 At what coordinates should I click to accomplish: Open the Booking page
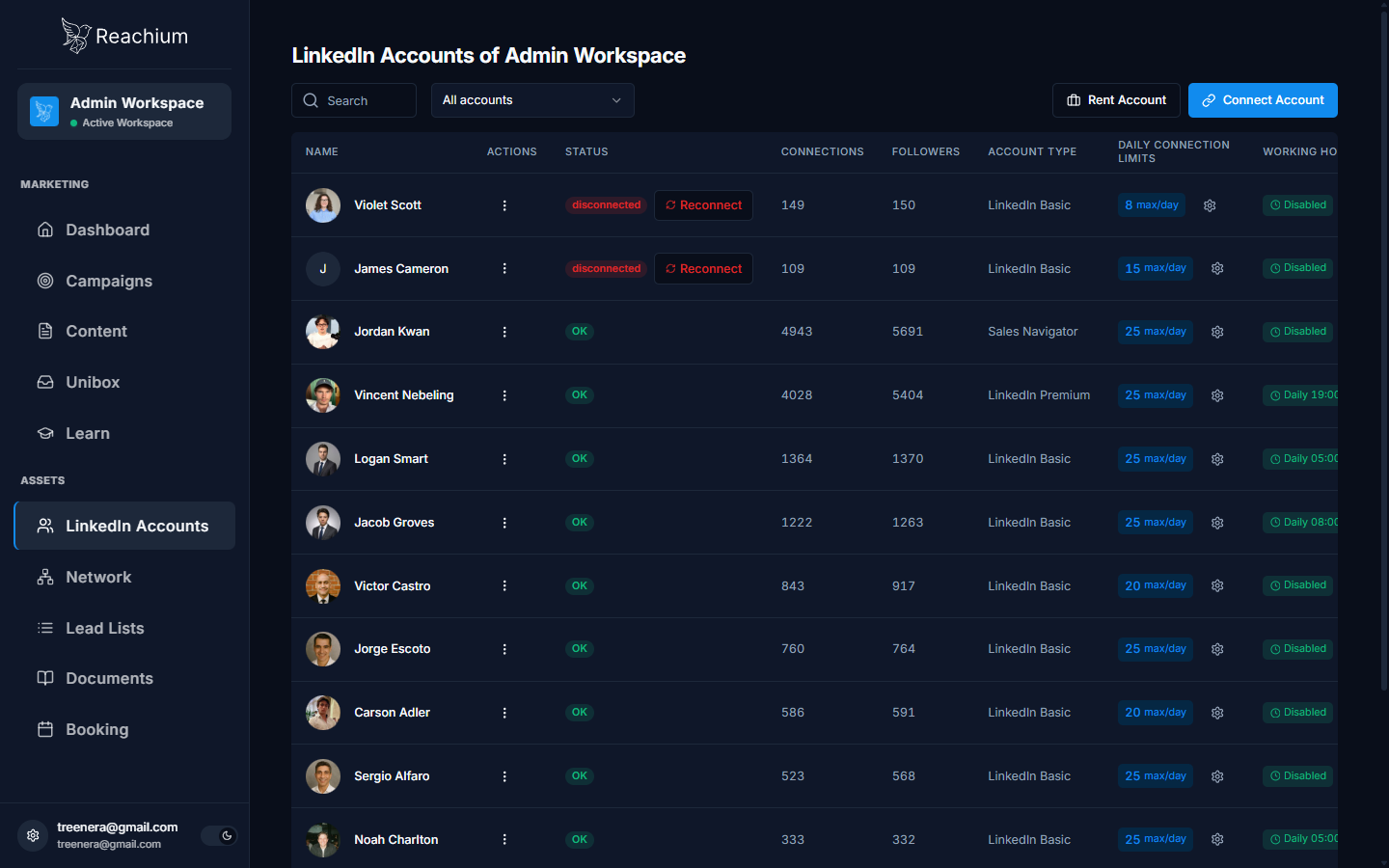[x=124, y=729]
